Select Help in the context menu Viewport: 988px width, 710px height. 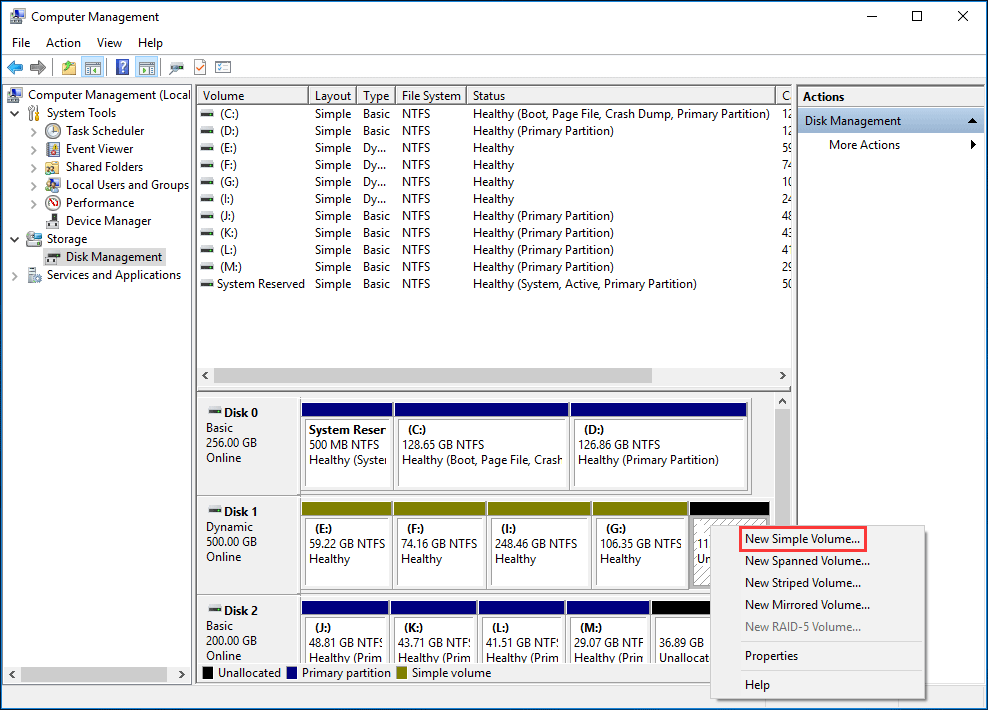[x=757, y=685]
